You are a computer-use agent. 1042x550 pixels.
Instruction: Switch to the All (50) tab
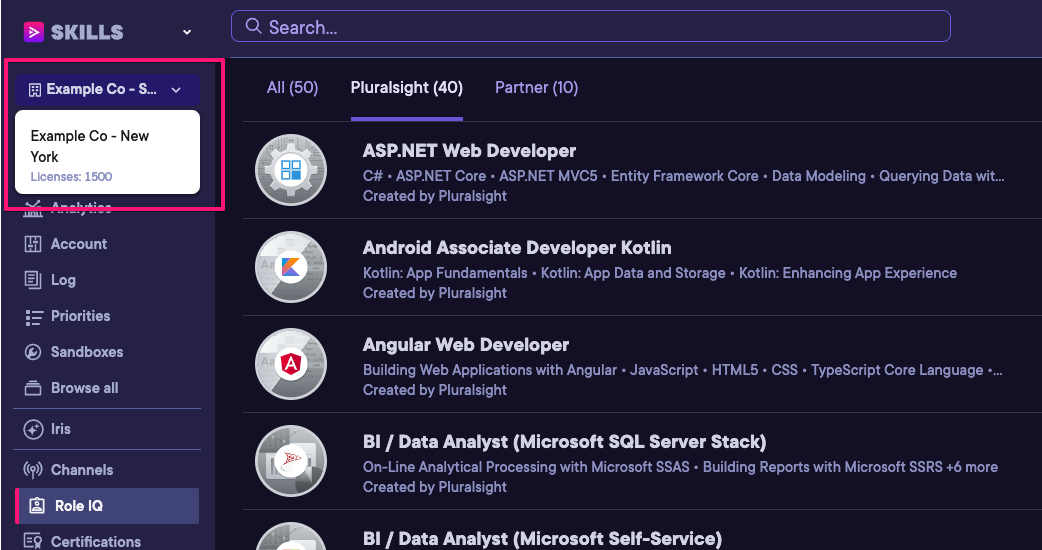(x=292, y=88)
